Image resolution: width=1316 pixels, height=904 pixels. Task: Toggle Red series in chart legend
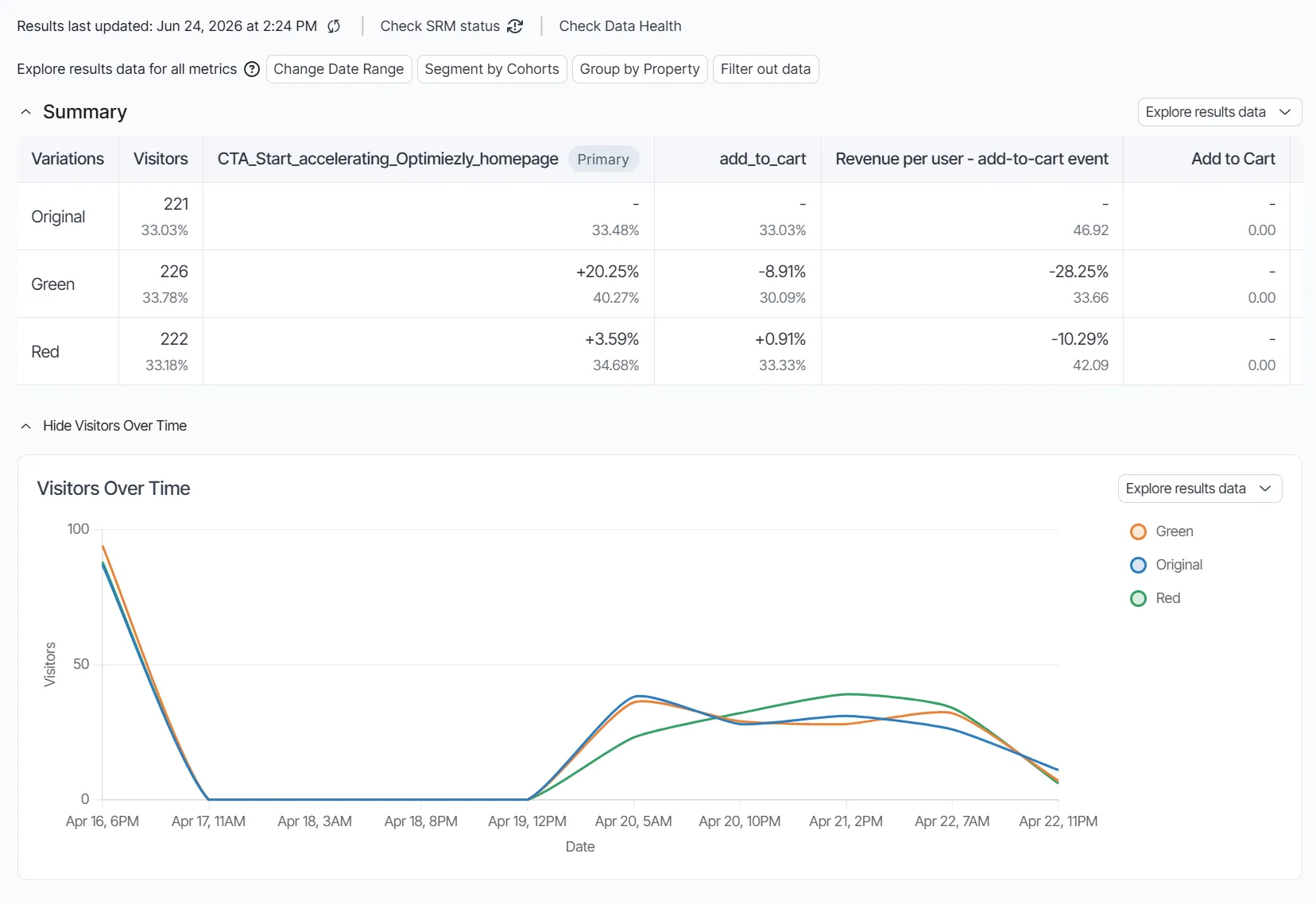1155,598
